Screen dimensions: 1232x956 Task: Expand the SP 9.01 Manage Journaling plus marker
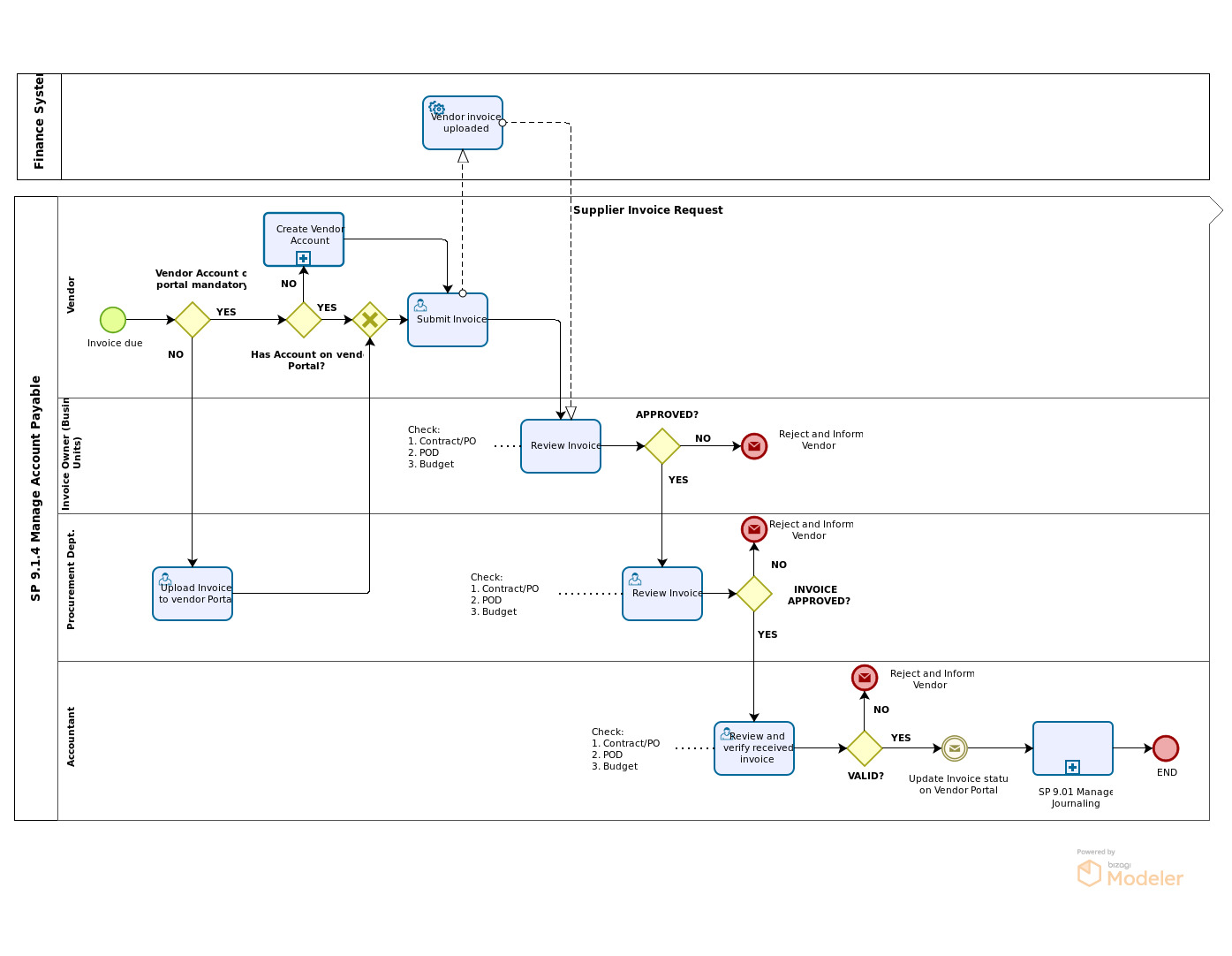[x=1072, y=767]
